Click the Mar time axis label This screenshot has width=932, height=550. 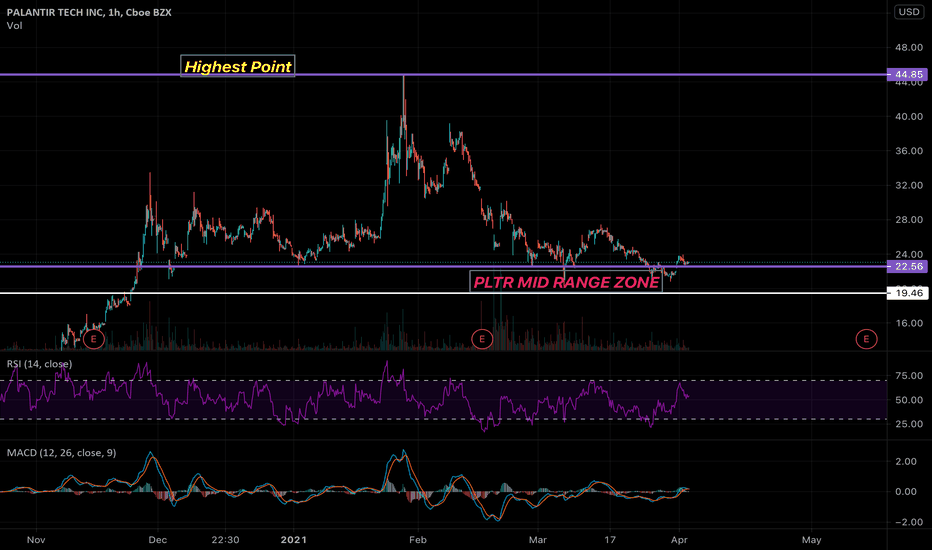pyautogui.click(x=538, y=540)
